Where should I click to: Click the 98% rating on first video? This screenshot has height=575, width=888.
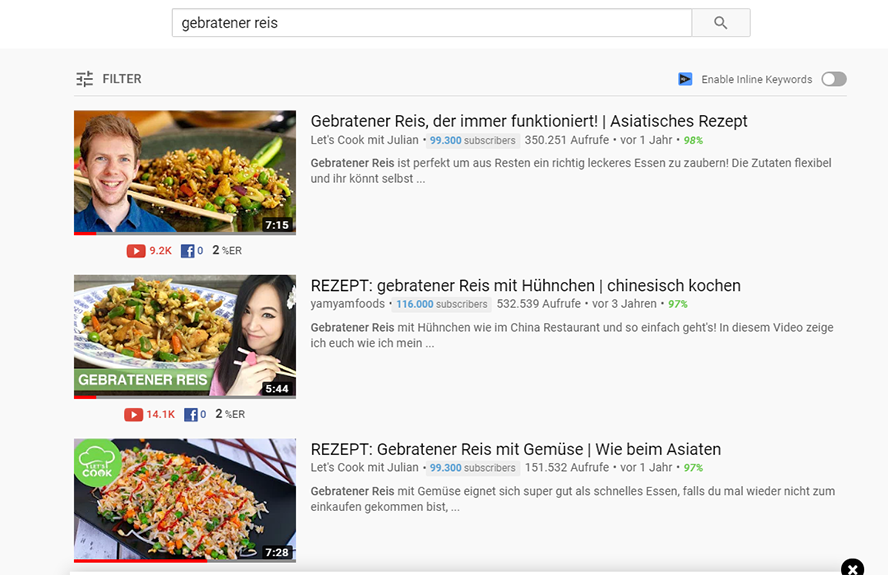coord(693,140)
